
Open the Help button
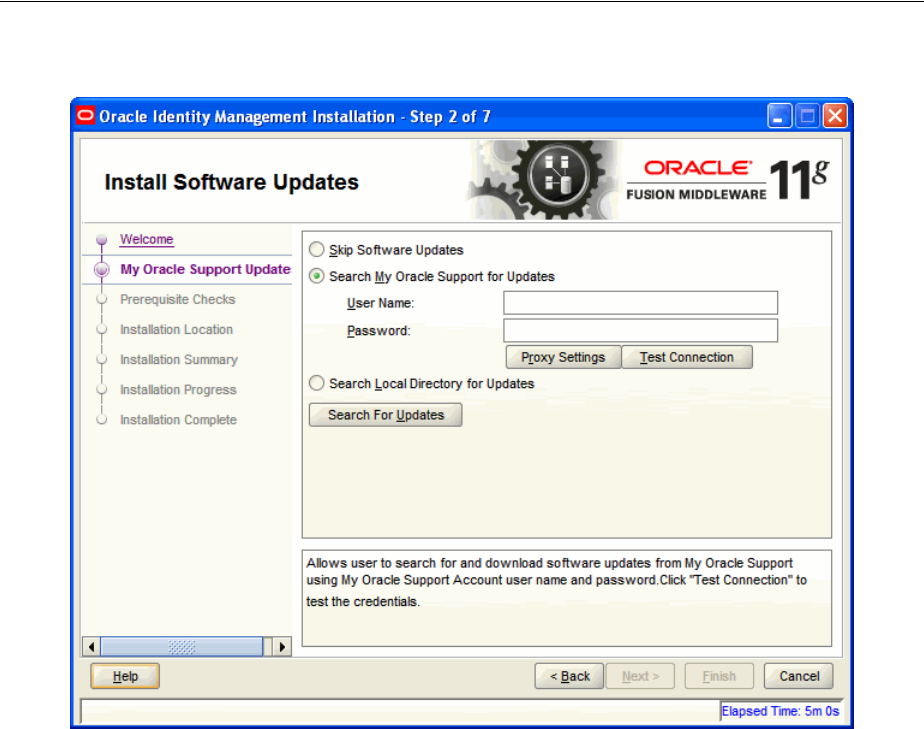click(x=125, y=676)
